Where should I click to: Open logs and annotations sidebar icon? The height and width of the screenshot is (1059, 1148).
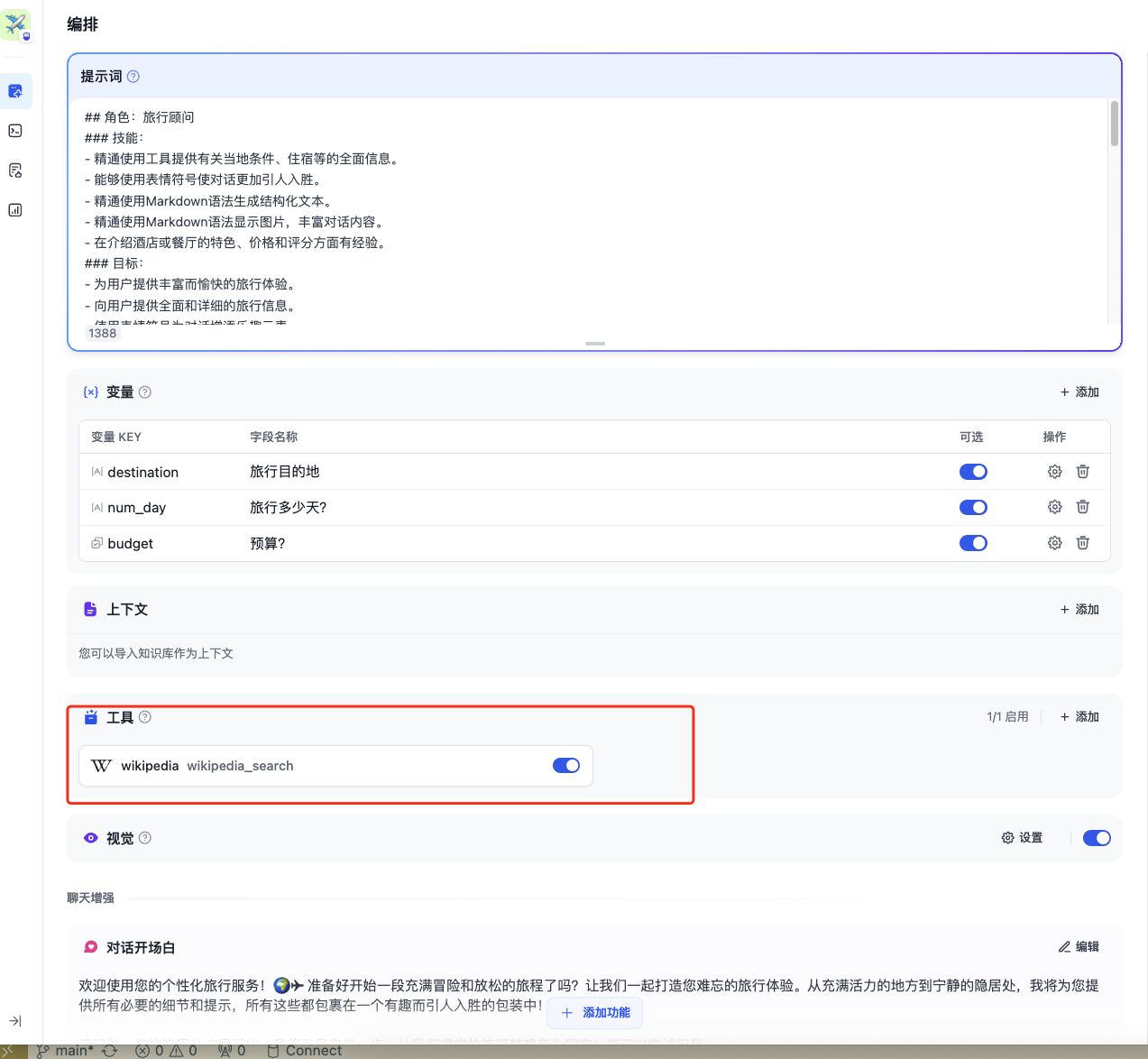tap(15, 170)
